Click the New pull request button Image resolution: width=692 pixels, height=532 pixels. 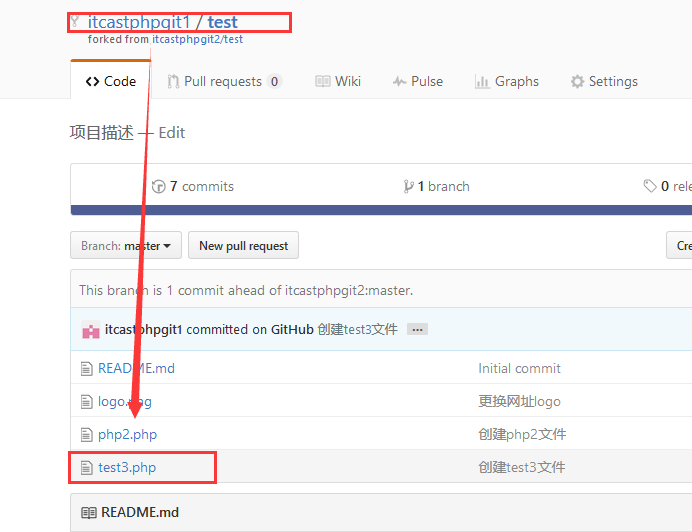[244, 245]
